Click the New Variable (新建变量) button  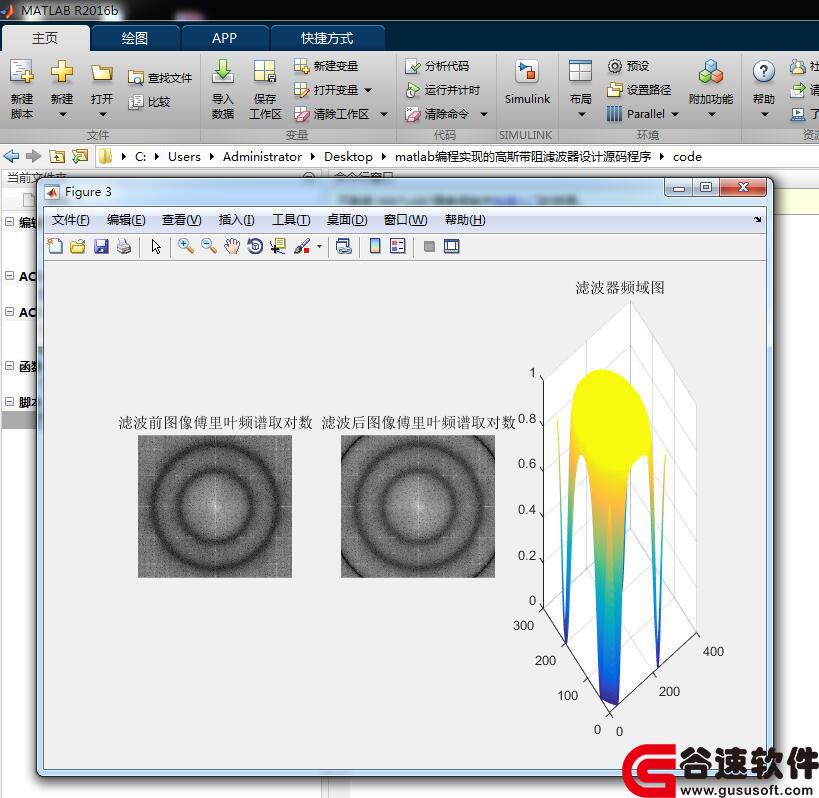click(326, 66)
